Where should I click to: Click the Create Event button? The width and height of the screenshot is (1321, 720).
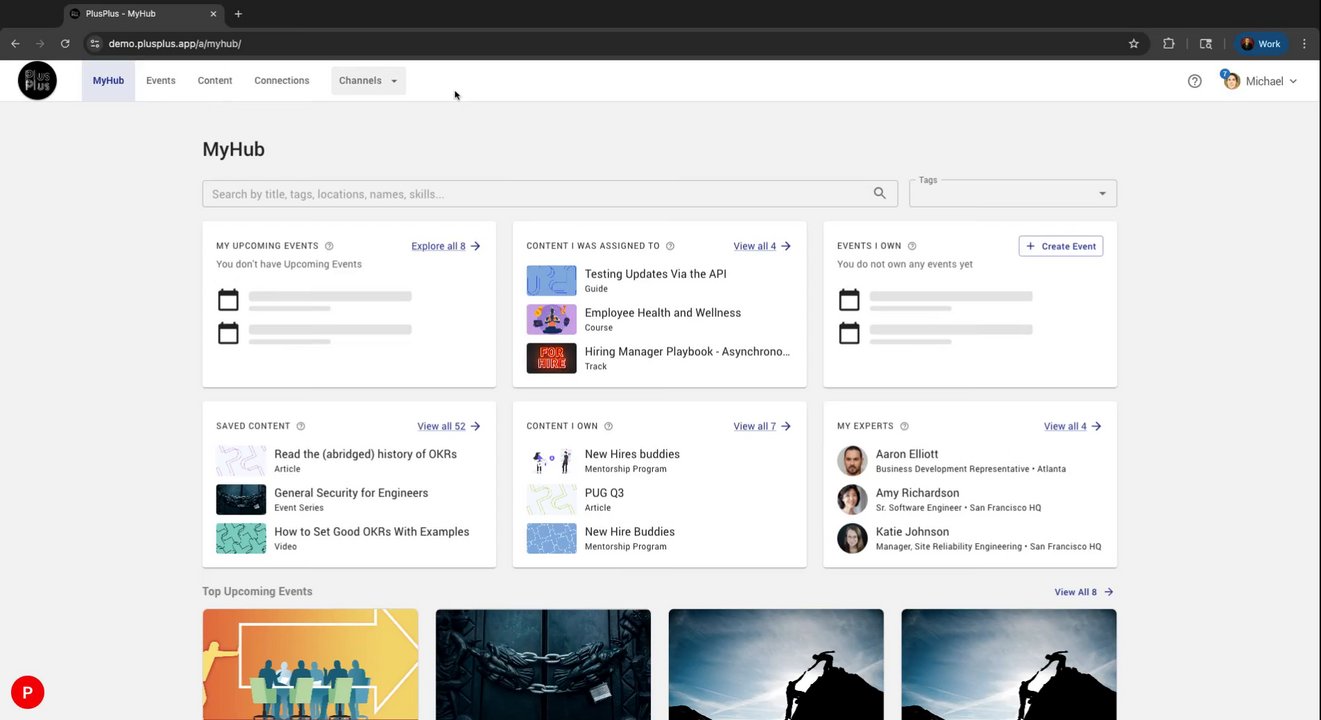1061,246
